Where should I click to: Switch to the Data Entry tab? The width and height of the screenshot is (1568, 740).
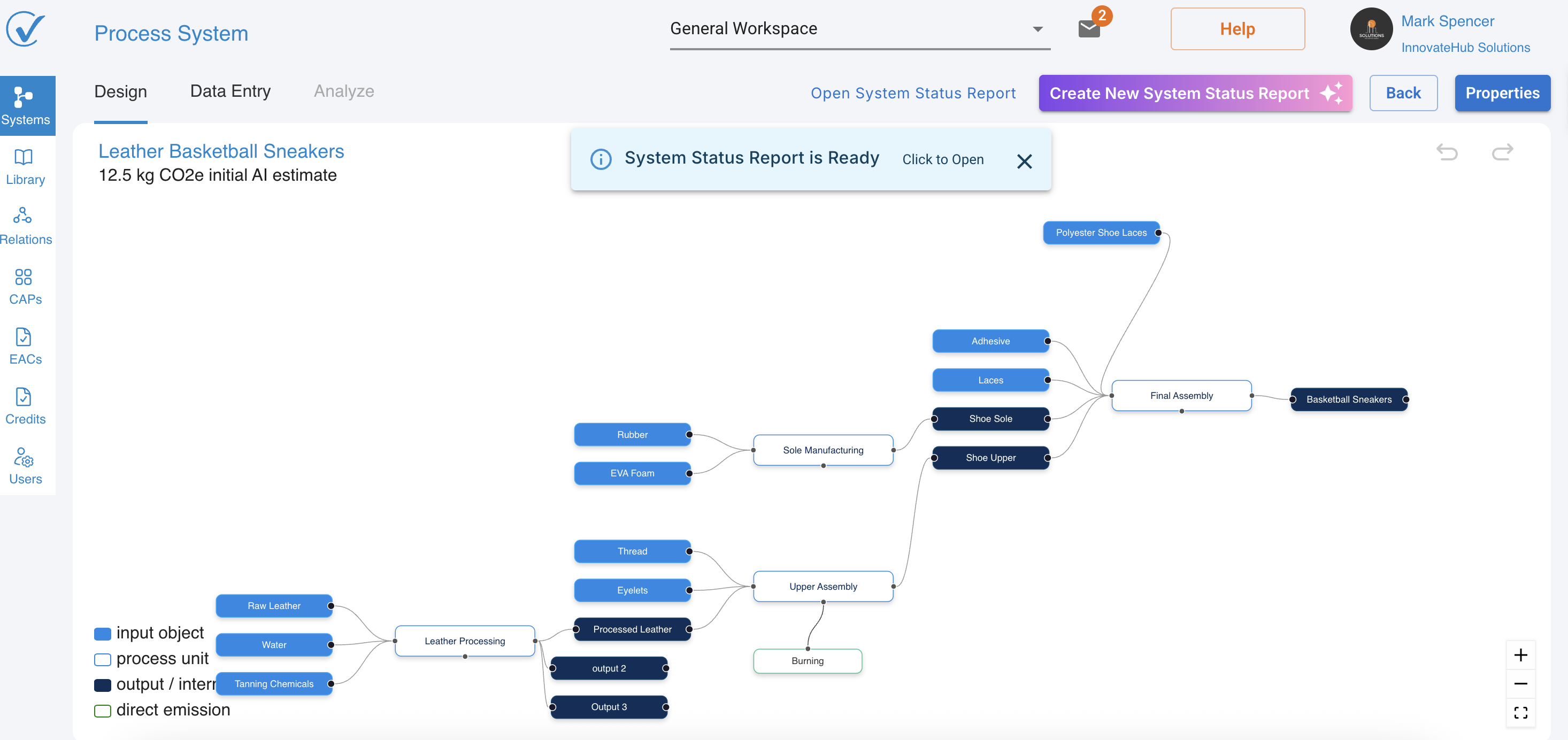230,91
